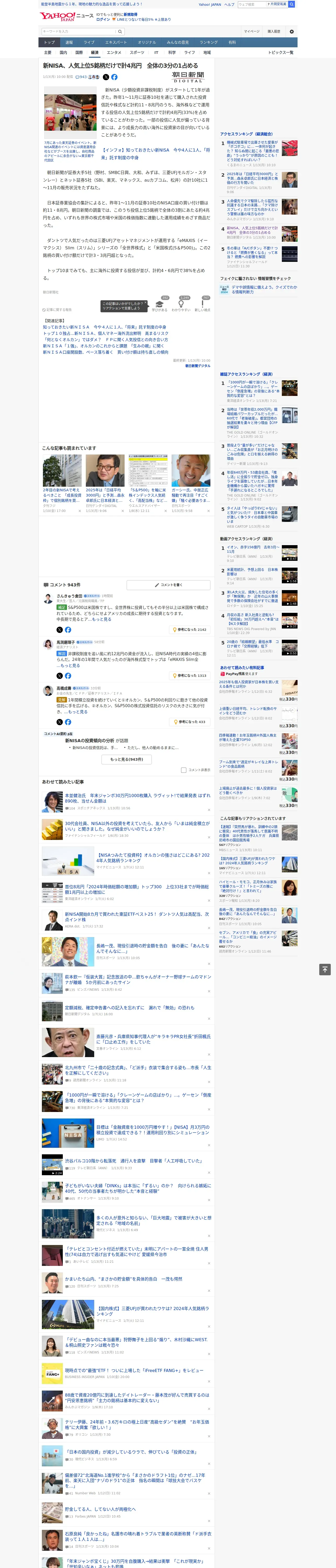
Task: Share 馬渕磨理子's comment on Facebook
Action: click(68, 676)
